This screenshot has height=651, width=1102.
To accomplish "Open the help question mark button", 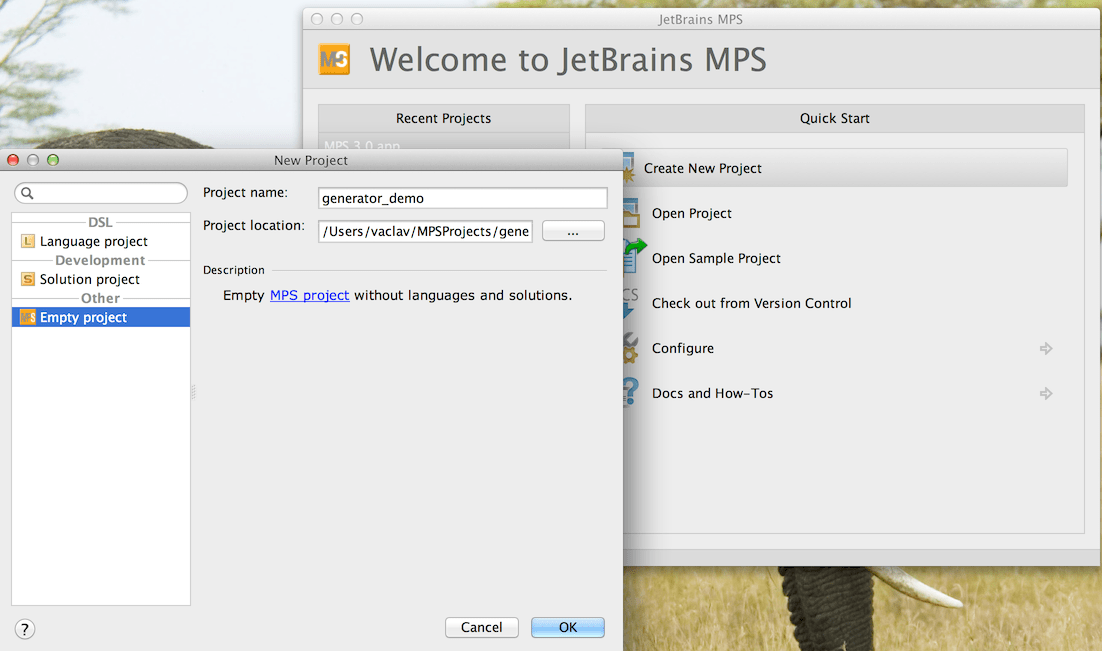I will [25, 628].
